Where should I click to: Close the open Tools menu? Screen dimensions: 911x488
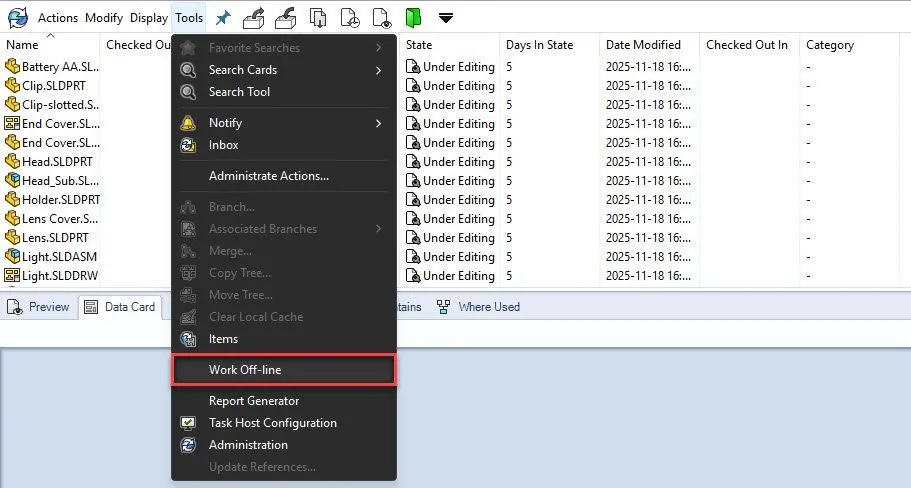pos(189,18)
